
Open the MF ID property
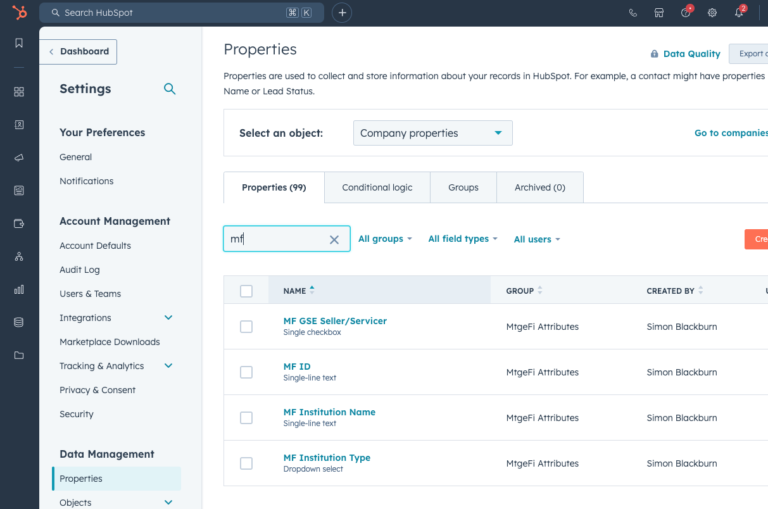[x=297, y=366]
